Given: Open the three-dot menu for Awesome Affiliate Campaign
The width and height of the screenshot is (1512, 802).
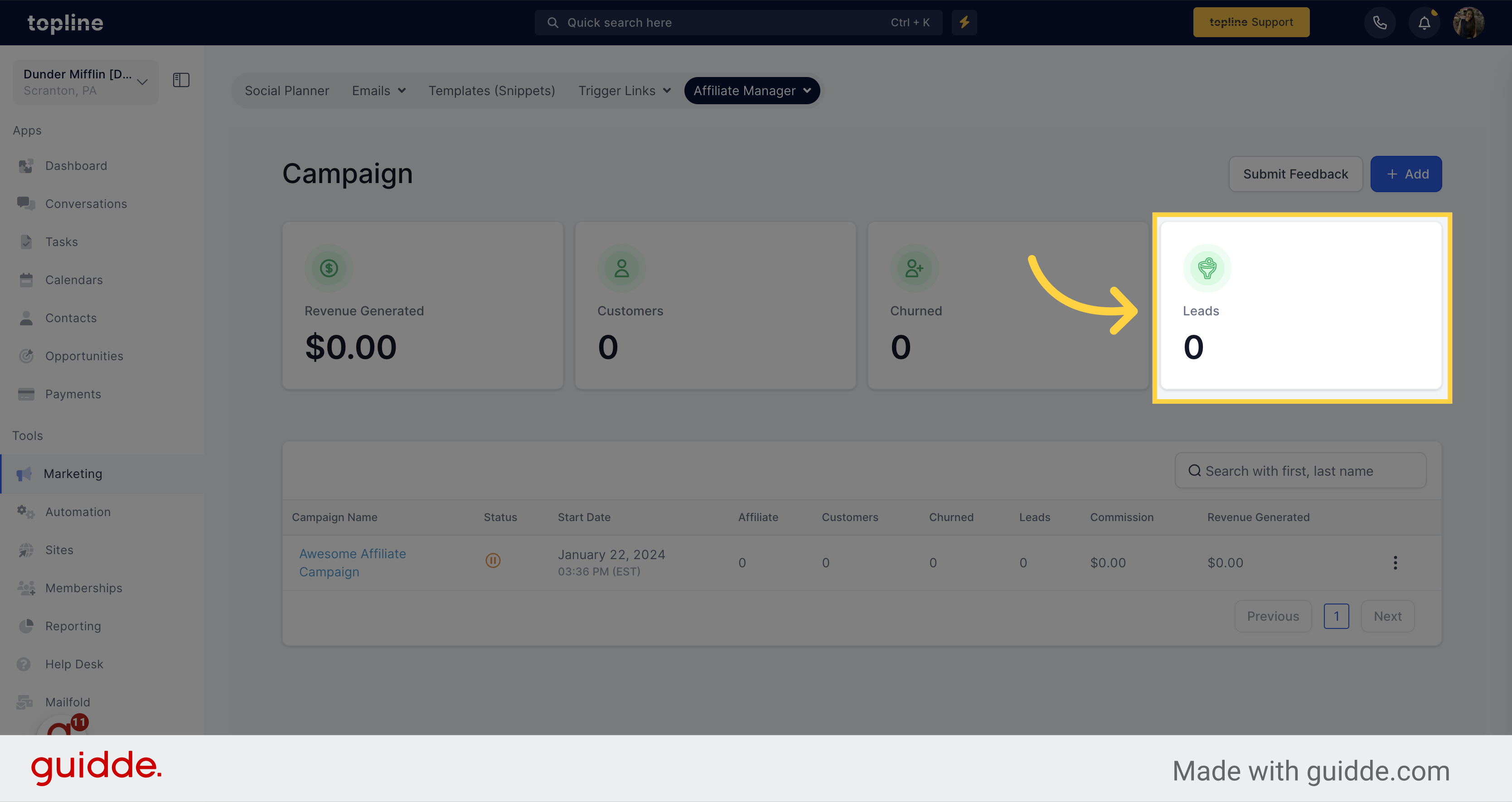Looking at the screenshot, I should click(x=1395, y=563).
